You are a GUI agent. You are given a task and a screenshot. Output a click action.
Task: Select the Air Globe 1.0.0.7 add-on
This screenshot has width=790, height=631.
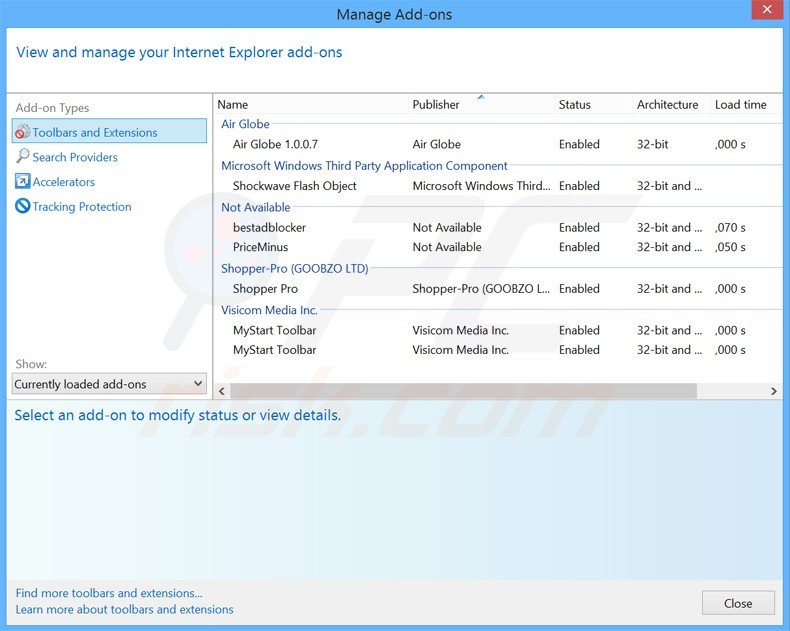coord(275,145)
